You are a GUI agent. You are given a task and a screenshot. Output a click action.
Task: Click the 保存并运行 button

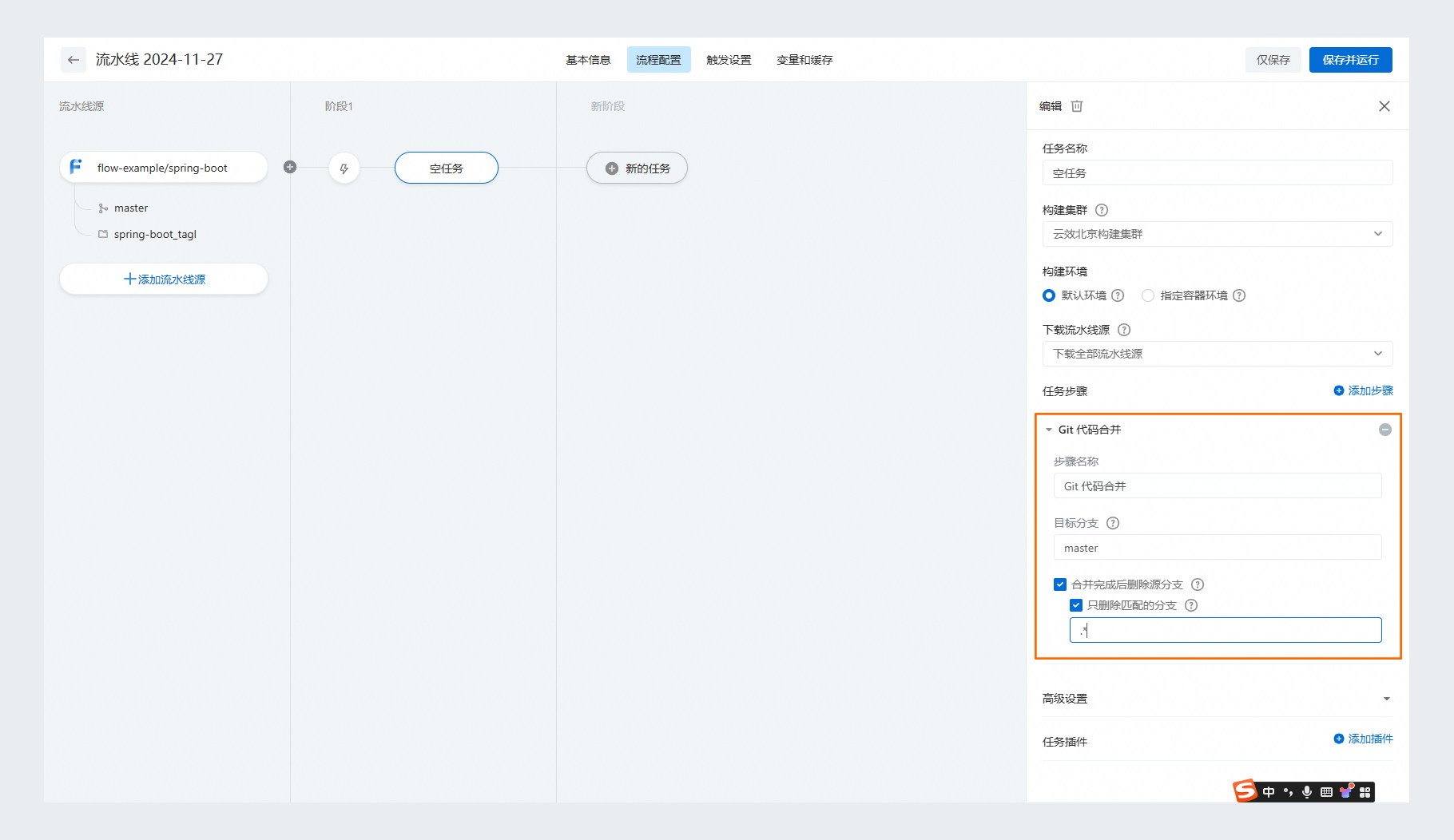point(1350,60)
